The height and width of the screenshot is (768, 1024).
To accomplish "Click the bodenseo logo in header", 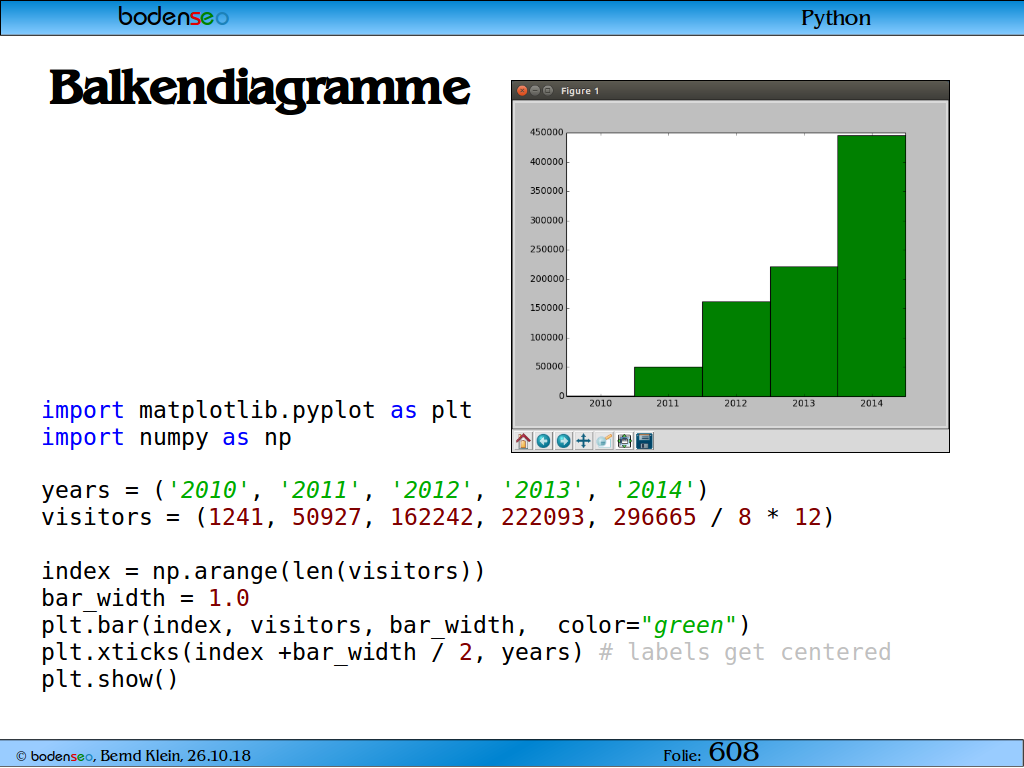I will 174,16.
